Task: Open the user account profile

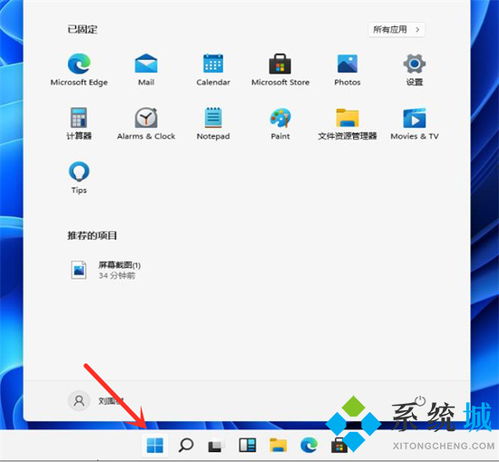Action: click(x=96, y=400)
